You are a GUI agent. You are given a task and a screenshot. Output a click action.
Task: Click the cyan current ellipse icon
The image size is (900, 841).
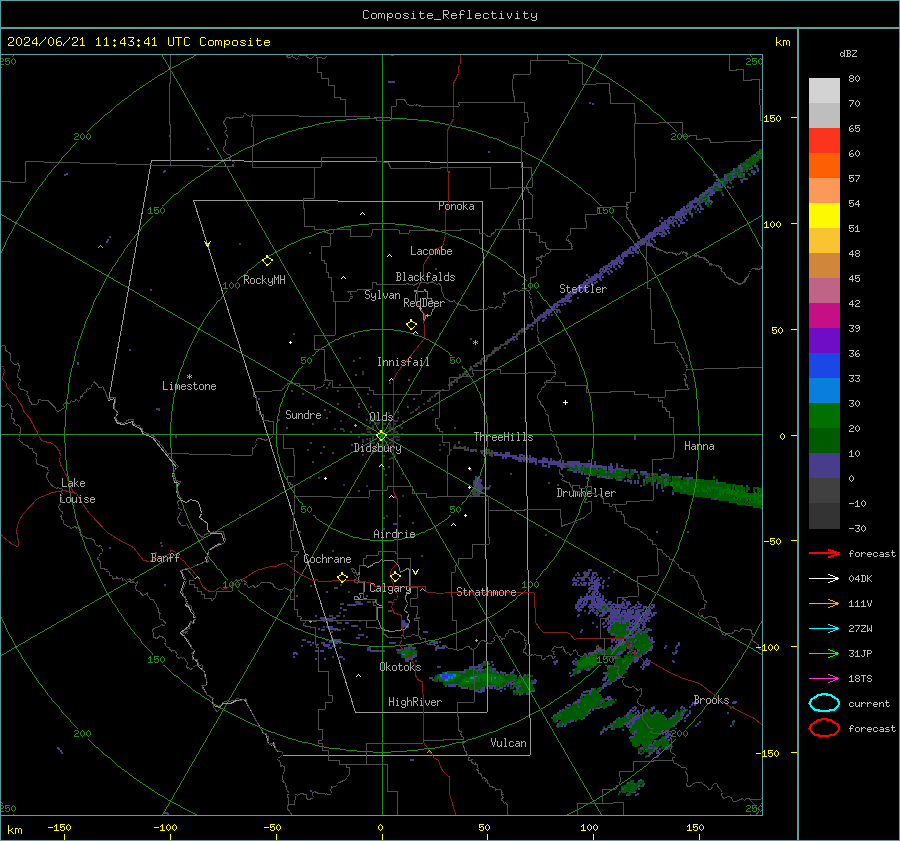coord(824,703)
